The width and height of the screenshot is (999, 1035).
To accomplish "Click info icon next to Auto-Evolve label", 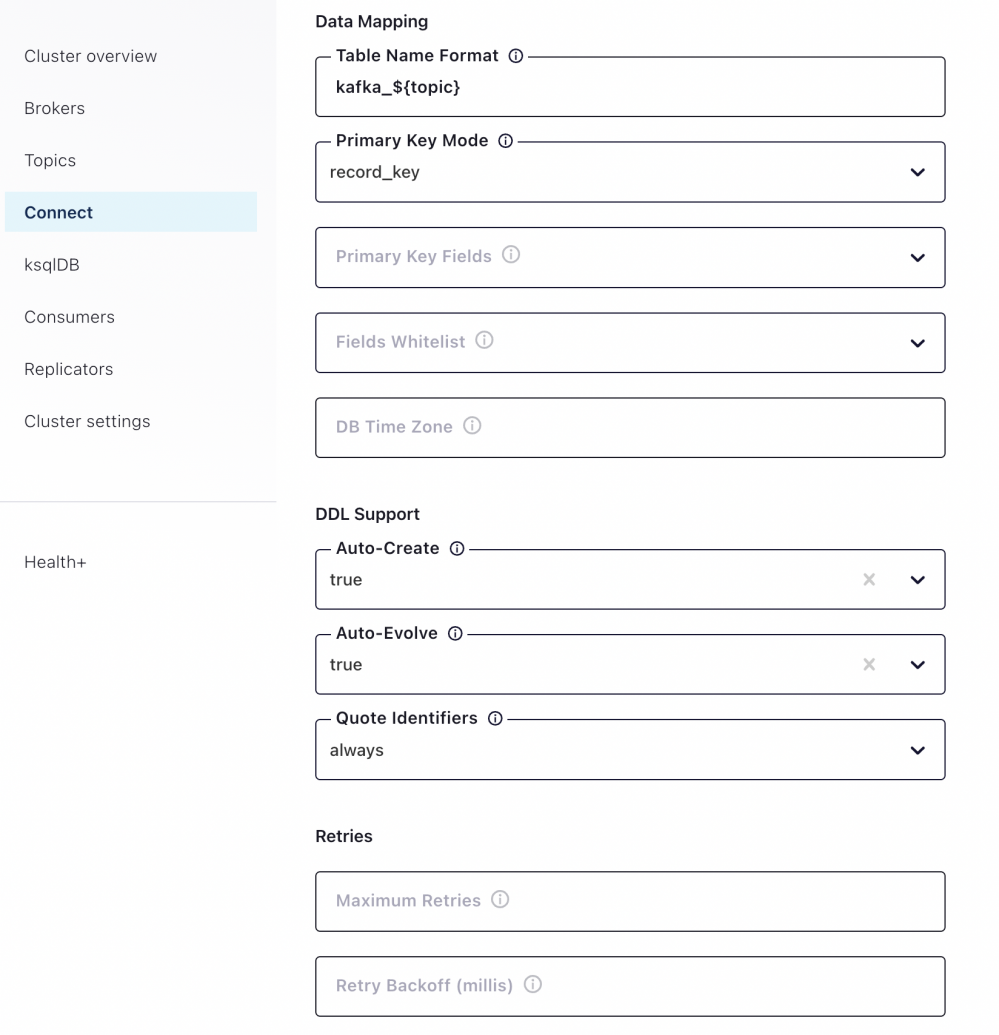I will (x=455, y=633).
